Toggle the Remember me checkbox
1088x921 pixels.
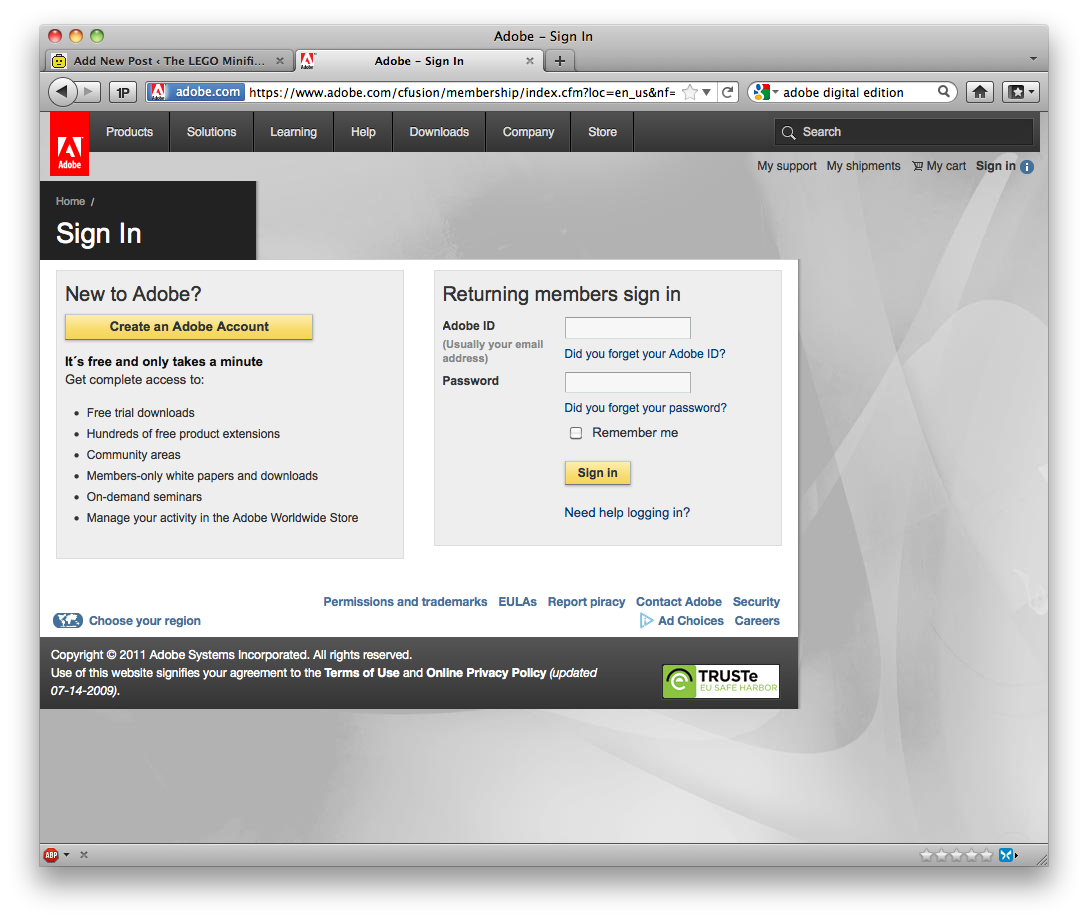[576, 433]
